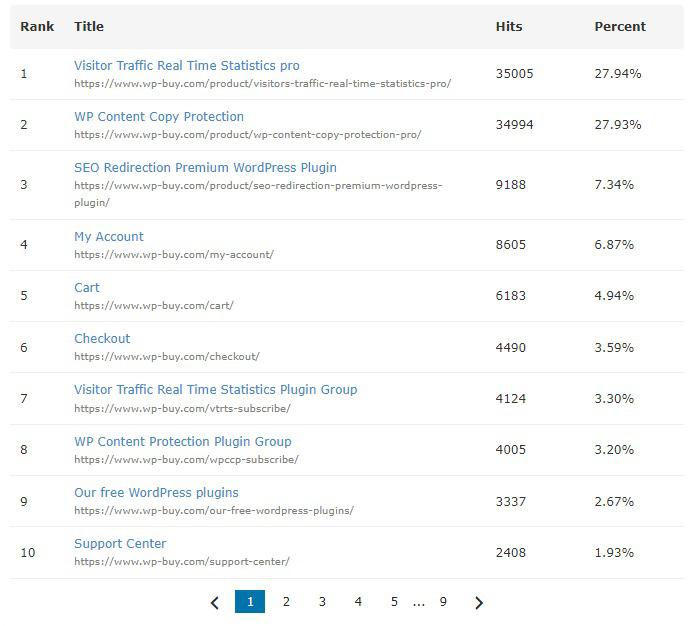Select page 1 in pagination
Image resolution: width=691 pixels, height=626 pixels.
(250, 601)
